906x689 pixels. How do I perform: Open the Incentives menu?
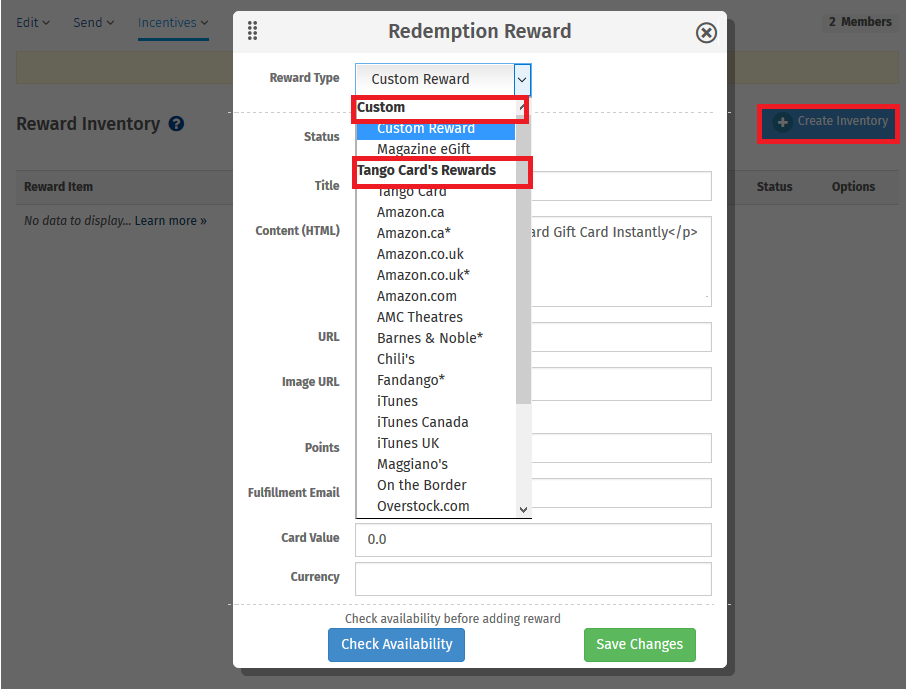[x=173, y=22]
